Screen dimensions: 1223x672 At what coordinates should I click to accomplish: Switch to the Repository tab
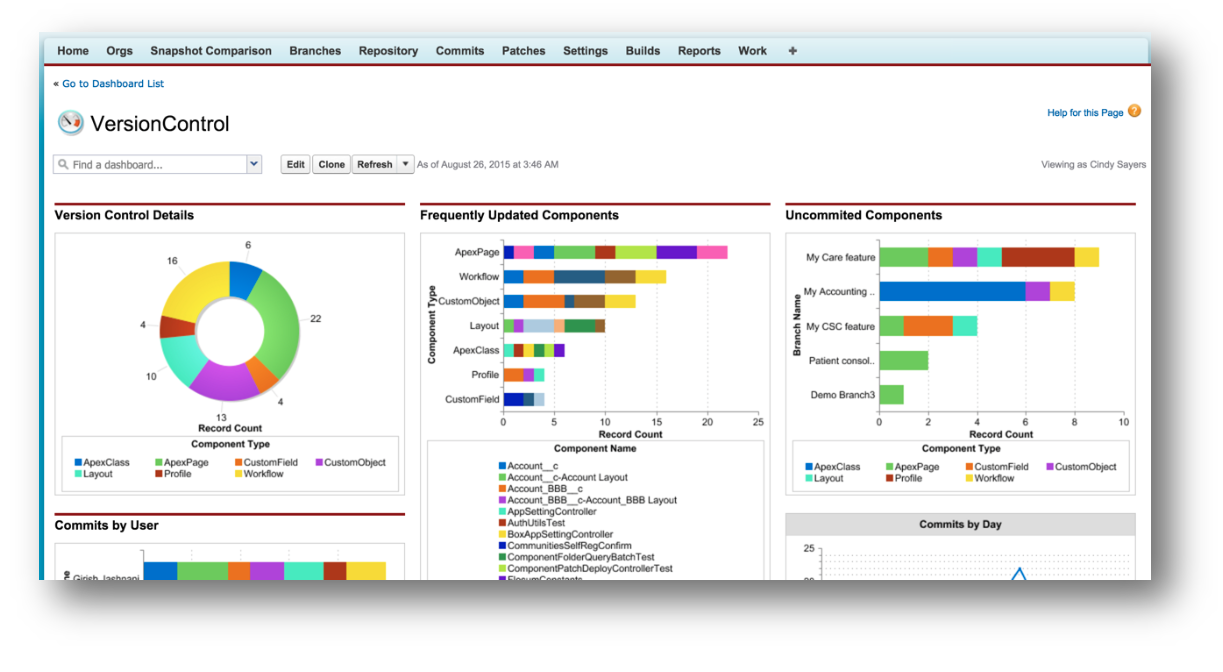pos(388,51)
